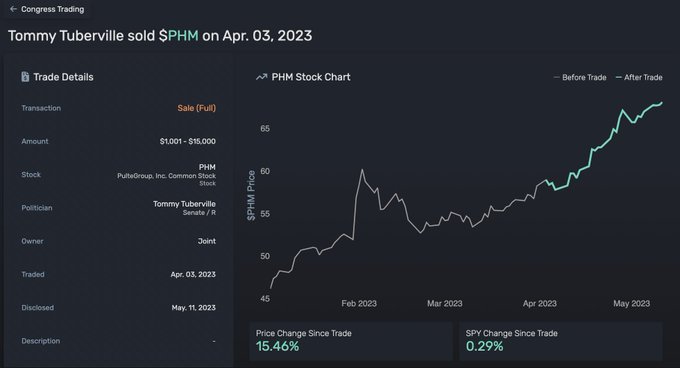This screenshot has height=368, width=680.
Task: Click the disclosed date May. 11, 2023
Action: pyautogui.click(x=193, y=308)
